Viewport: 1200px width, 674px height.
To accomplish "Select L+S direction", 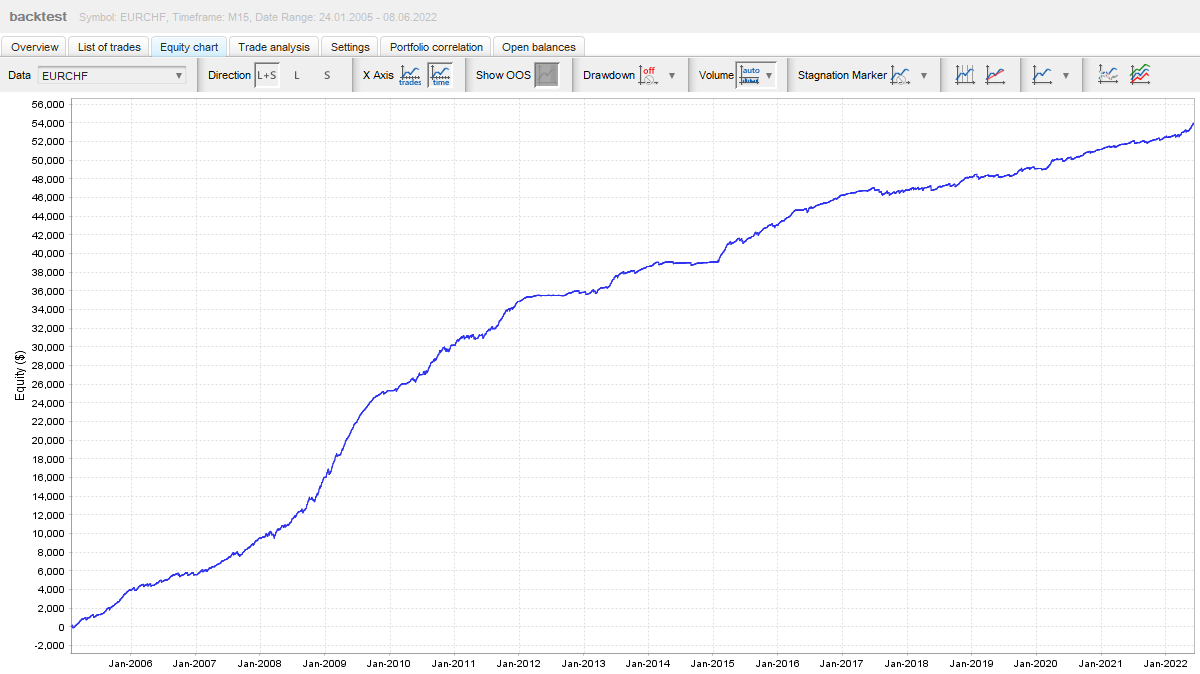I will point(267,75).
